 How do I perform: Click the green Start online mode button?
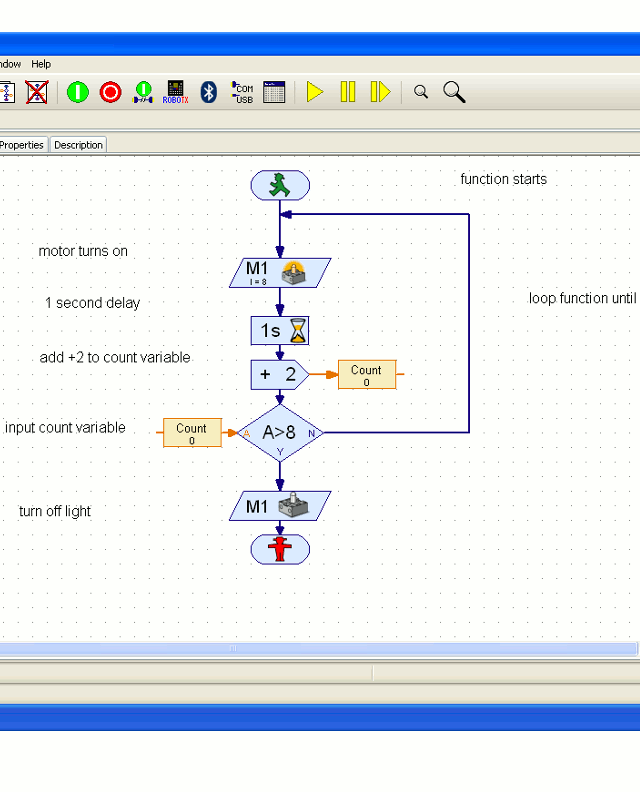click(x=78, y=92)
